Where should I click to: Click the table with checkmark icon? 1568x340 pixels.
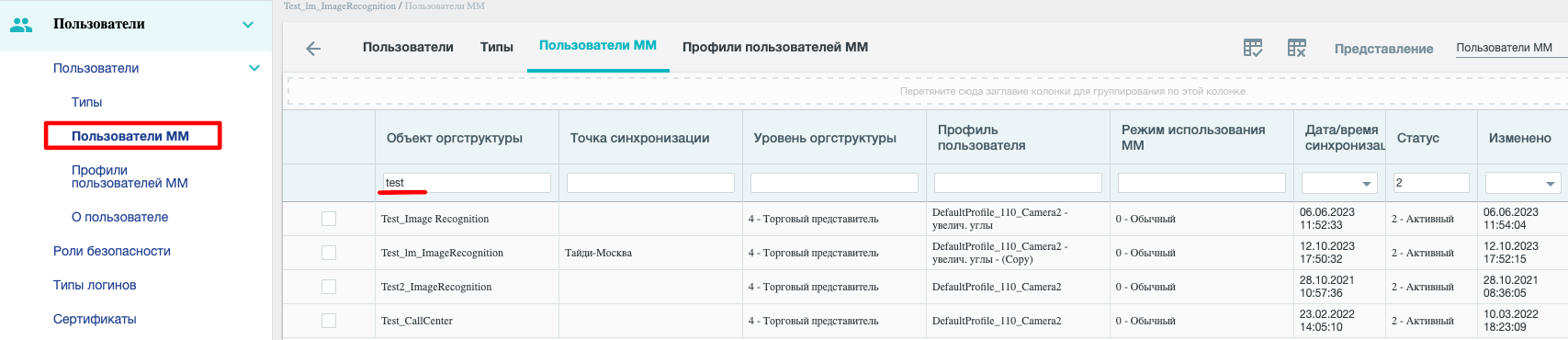[1253, 48]
